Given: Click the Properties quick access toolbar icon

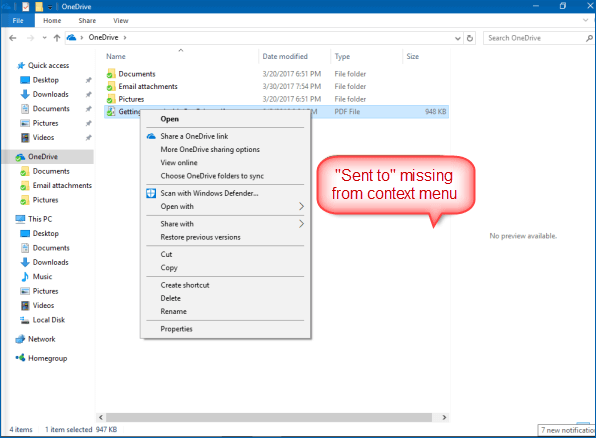Looking at the screenshot, I should pyautogui.click(x=26, y=6).
